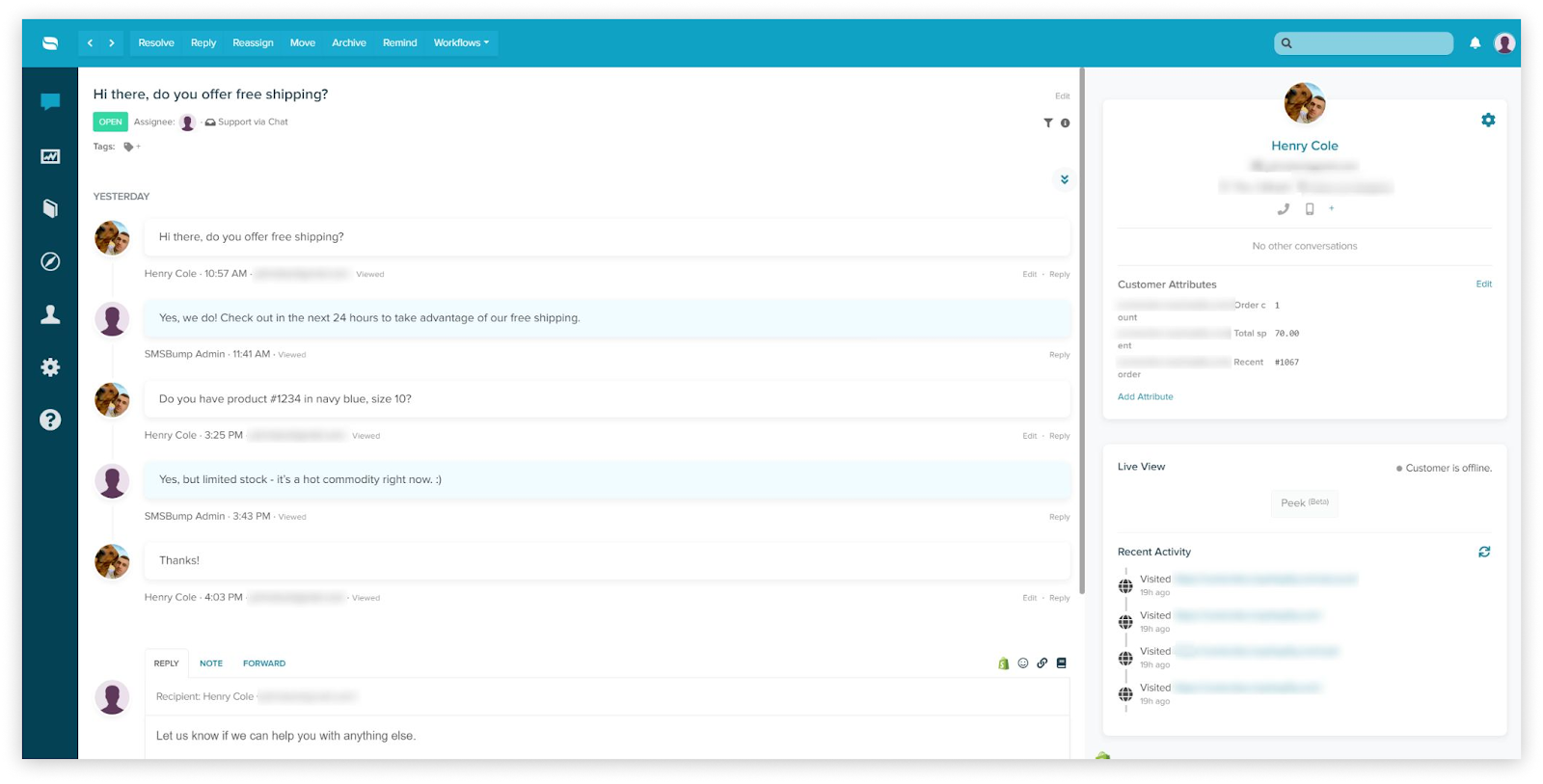Click Move in toolbar
Screen dimensions: 1543x784
303,42
